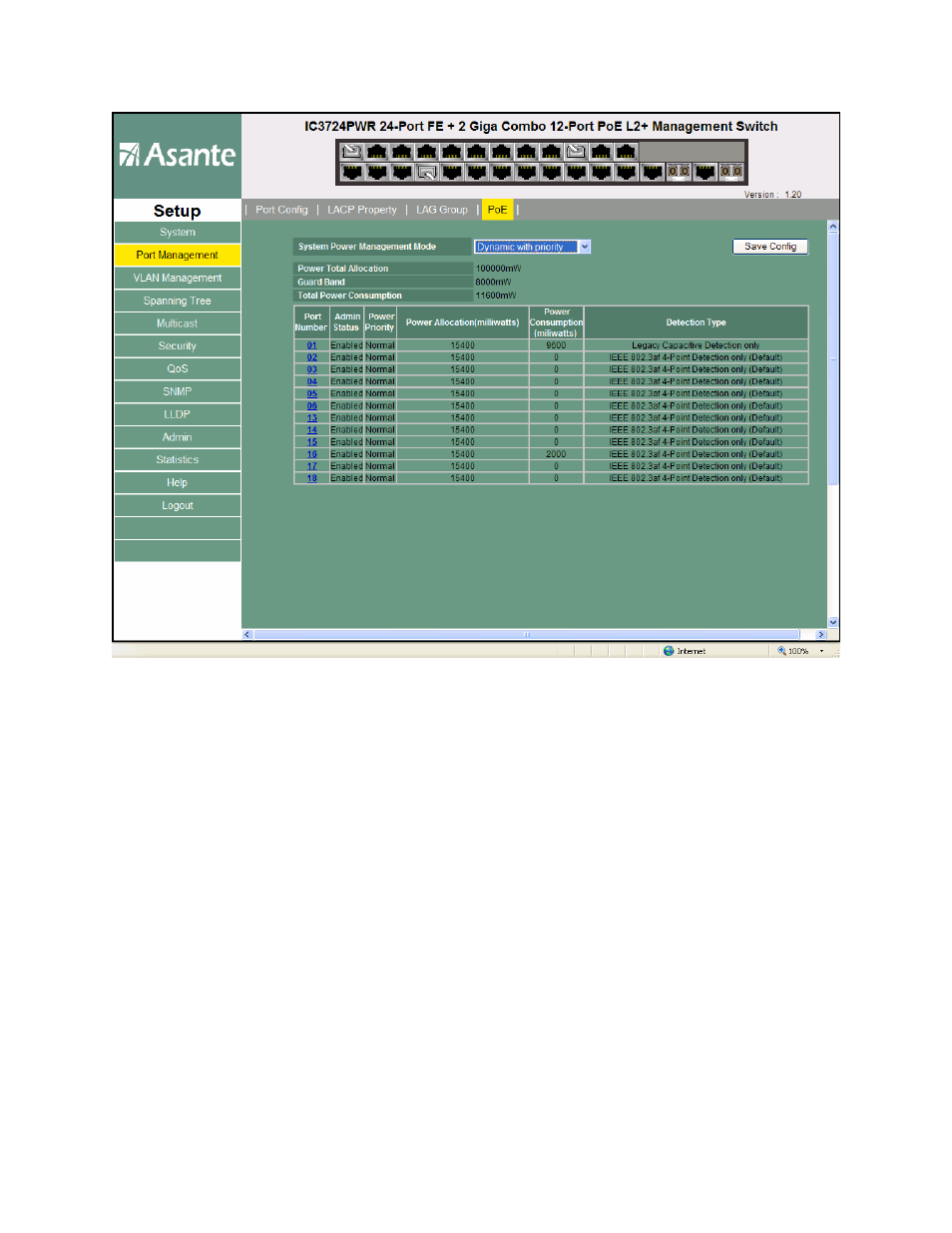The image size is (952, 1233).
Task: Open port 18 link
Action: [x=312, y=478]
